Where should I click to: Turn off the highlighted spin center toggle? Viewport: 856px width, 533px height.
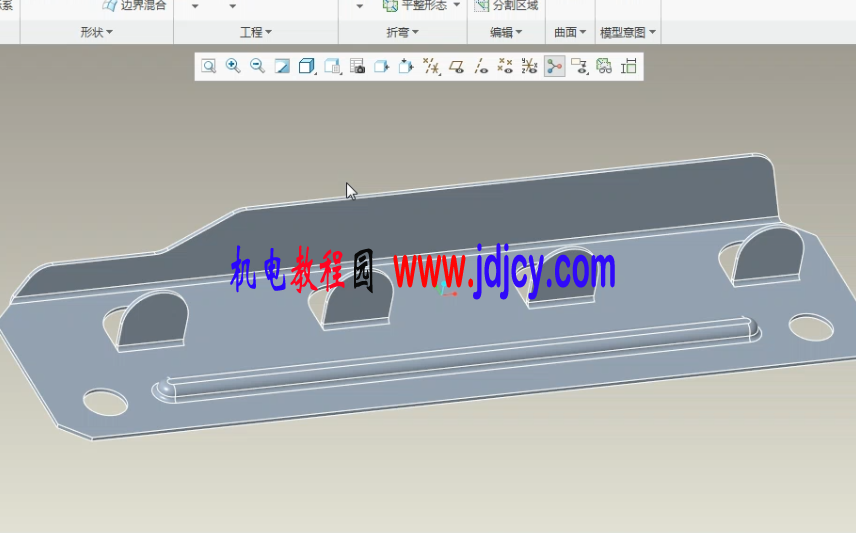pyautogui.click(x=554, y=66)
